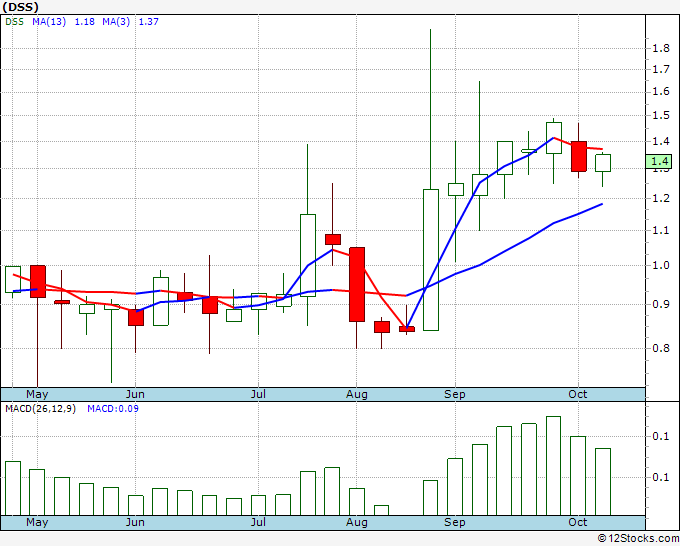Click the 1.6 price axis label
This screenshot has height=546, width=680.
pos(661,92)
